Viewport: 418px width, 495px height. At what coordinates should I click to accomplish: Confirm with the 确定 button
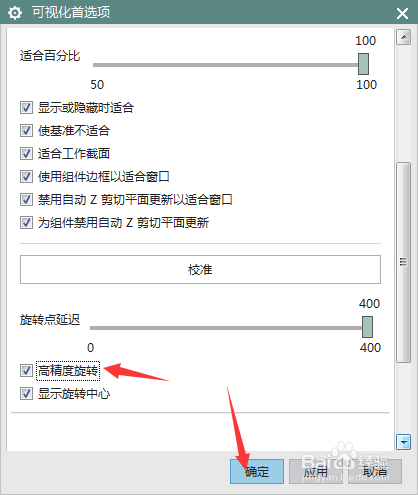[x=257, y=471]
